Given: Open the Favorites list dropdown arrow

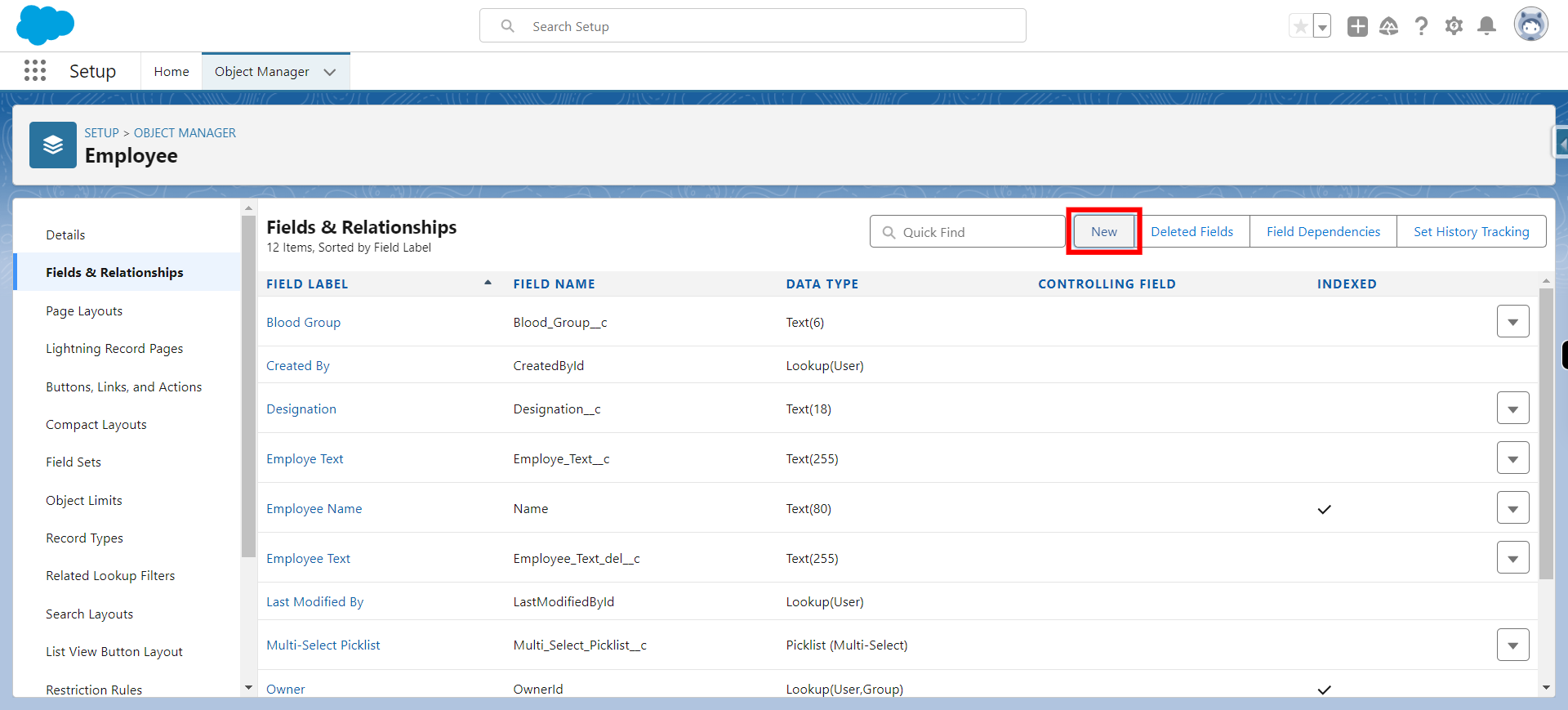Looking at the screenshot, I should click(x=1322, y=26).
